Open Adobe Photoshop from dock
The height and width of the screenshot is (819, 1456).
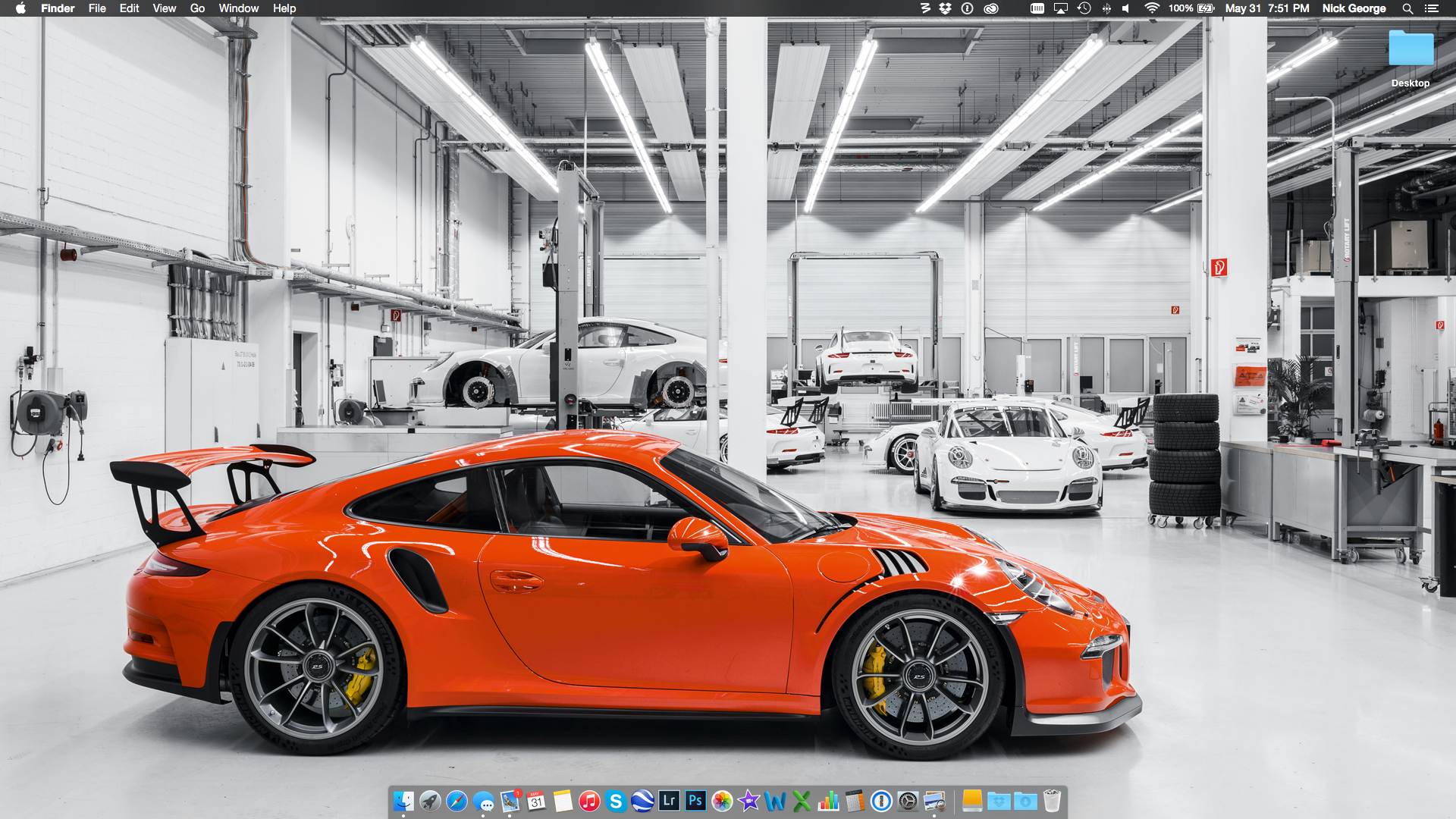695,801
